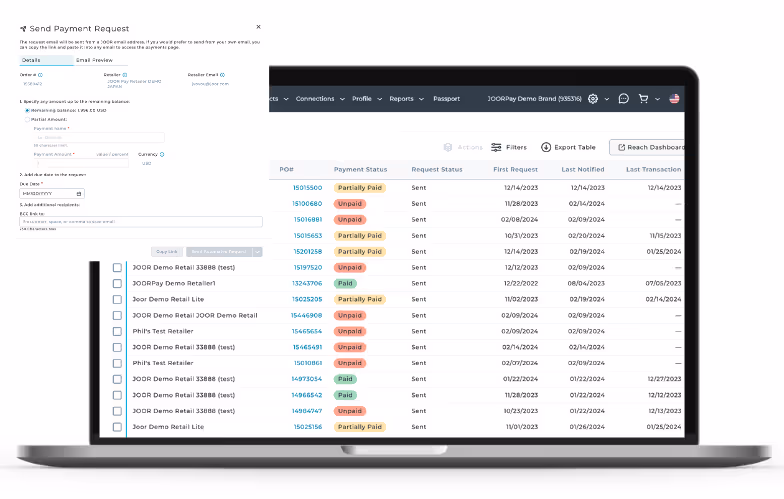Viewport: 784px width, 499px height.
Task: Open the Profile menu
Action: [x=362, y=98]
